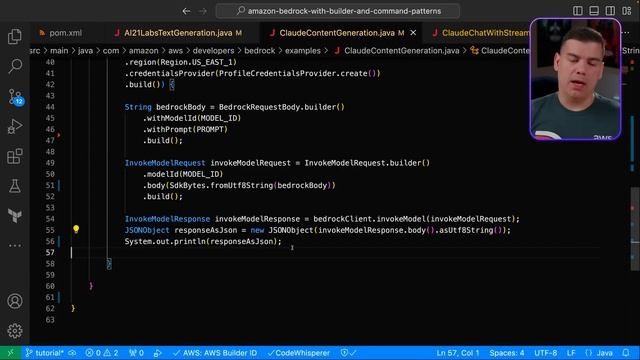Viewport: 640px width, 360px height.
Task: Switch to ClaudeChatWithStream tab
Action: point(480,33)
